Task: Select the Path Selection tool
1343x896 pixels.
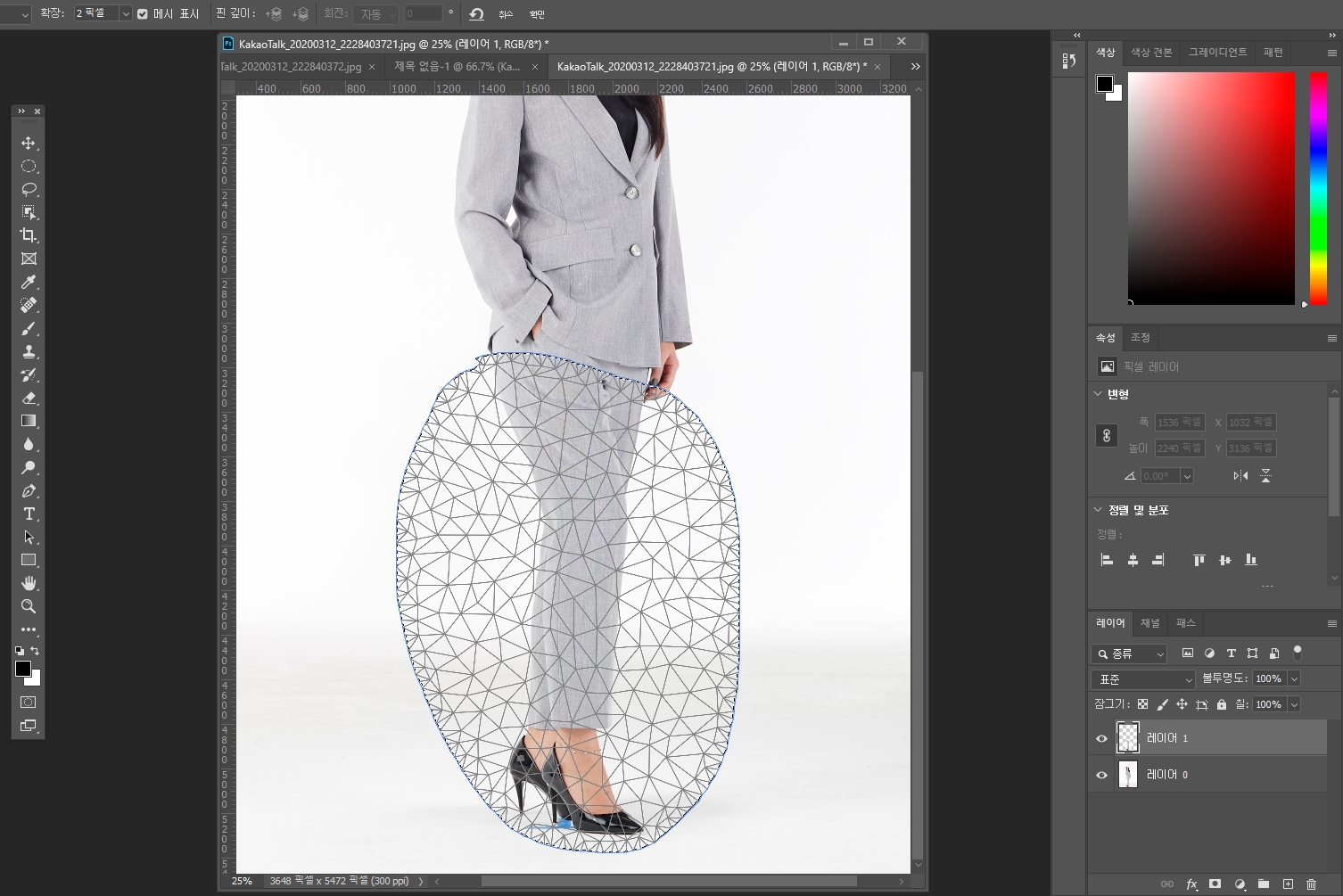Action: click(29, 537)
